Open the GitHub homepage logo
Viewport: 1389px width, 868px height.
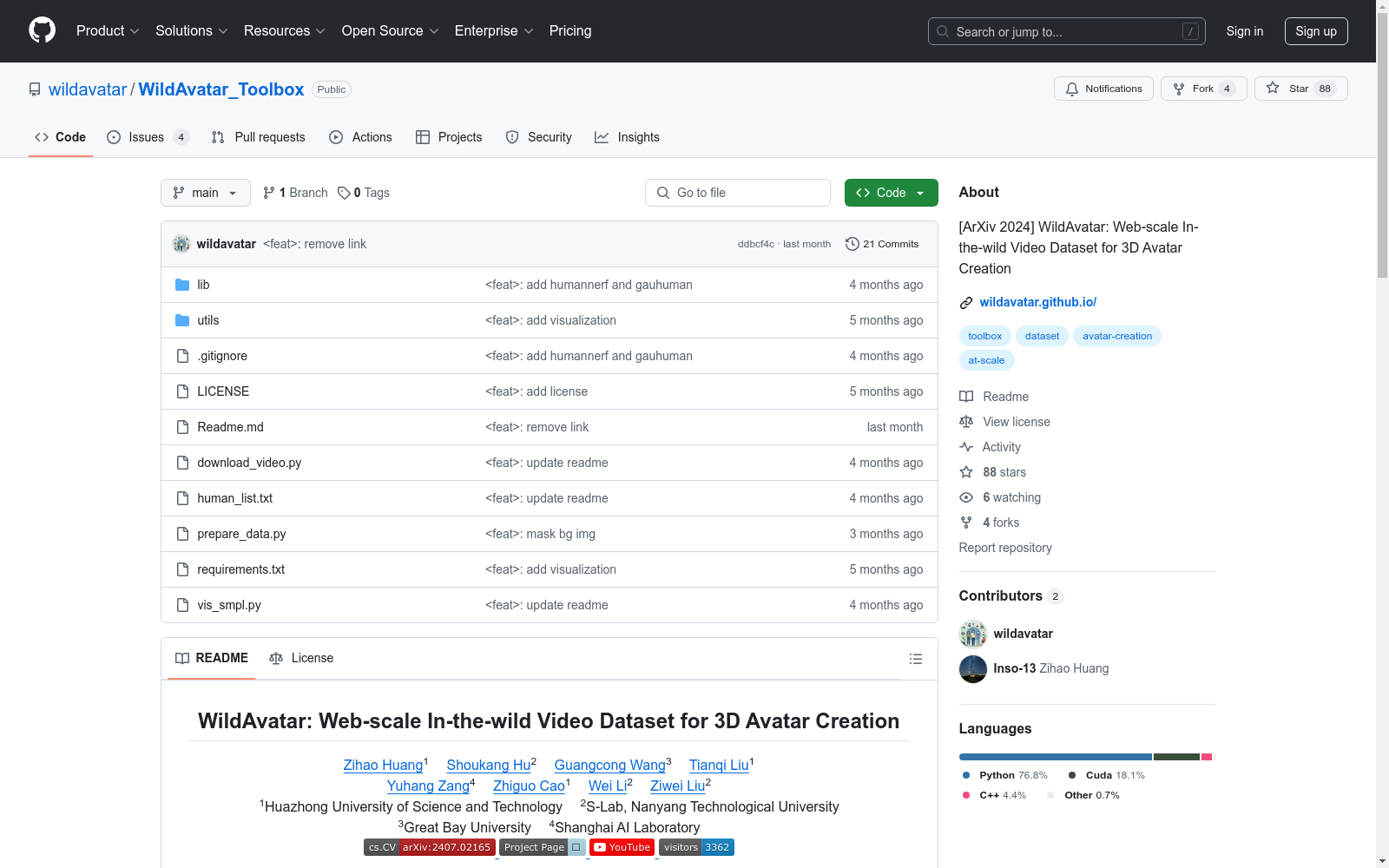click(x=42, y=30)
